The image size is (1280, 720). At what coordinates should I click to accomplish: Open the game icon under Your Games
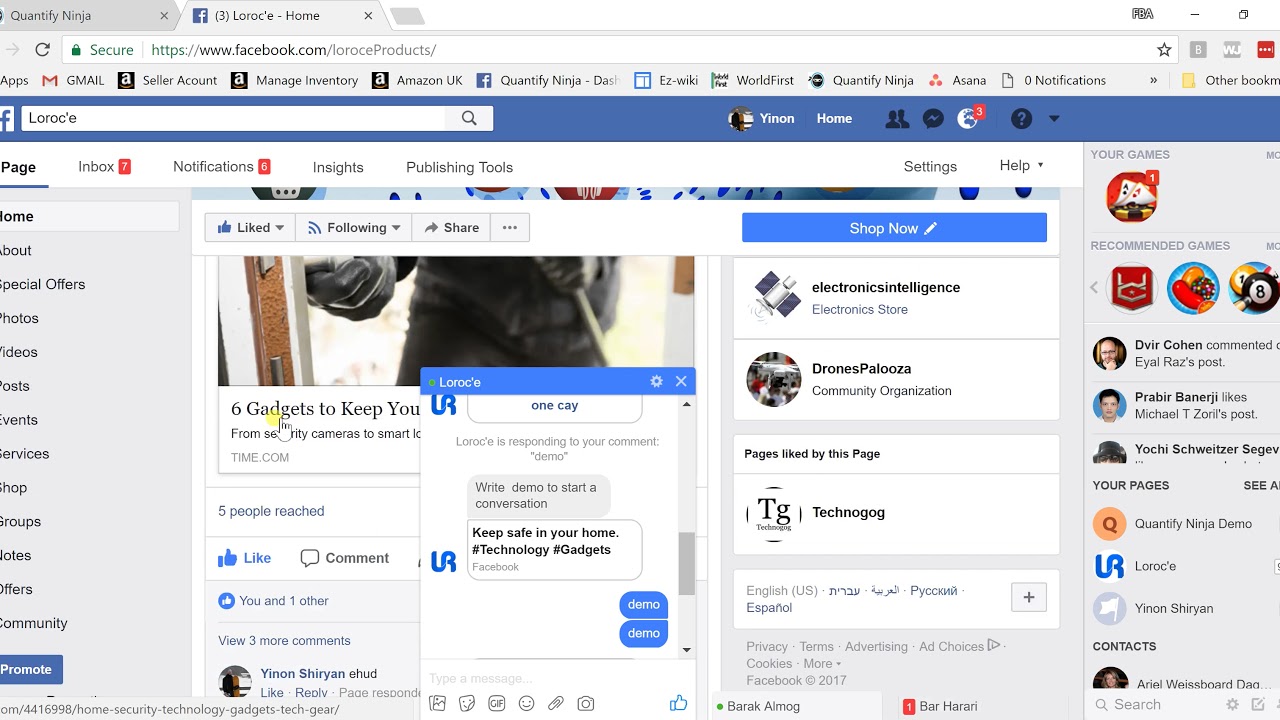point(1131,196)
